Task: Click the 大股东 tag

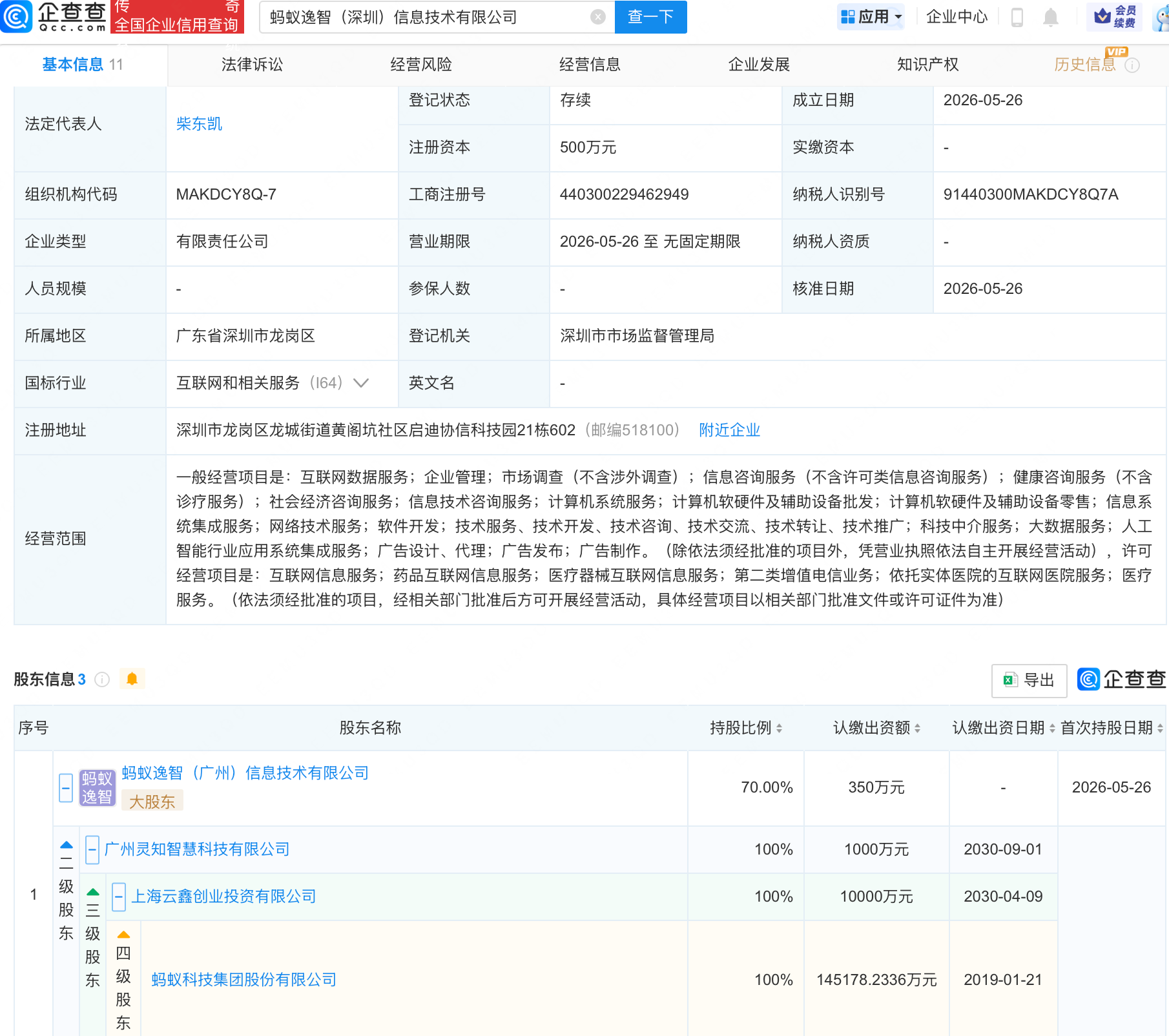Action: pyautogui.click(x=152, y=802)
